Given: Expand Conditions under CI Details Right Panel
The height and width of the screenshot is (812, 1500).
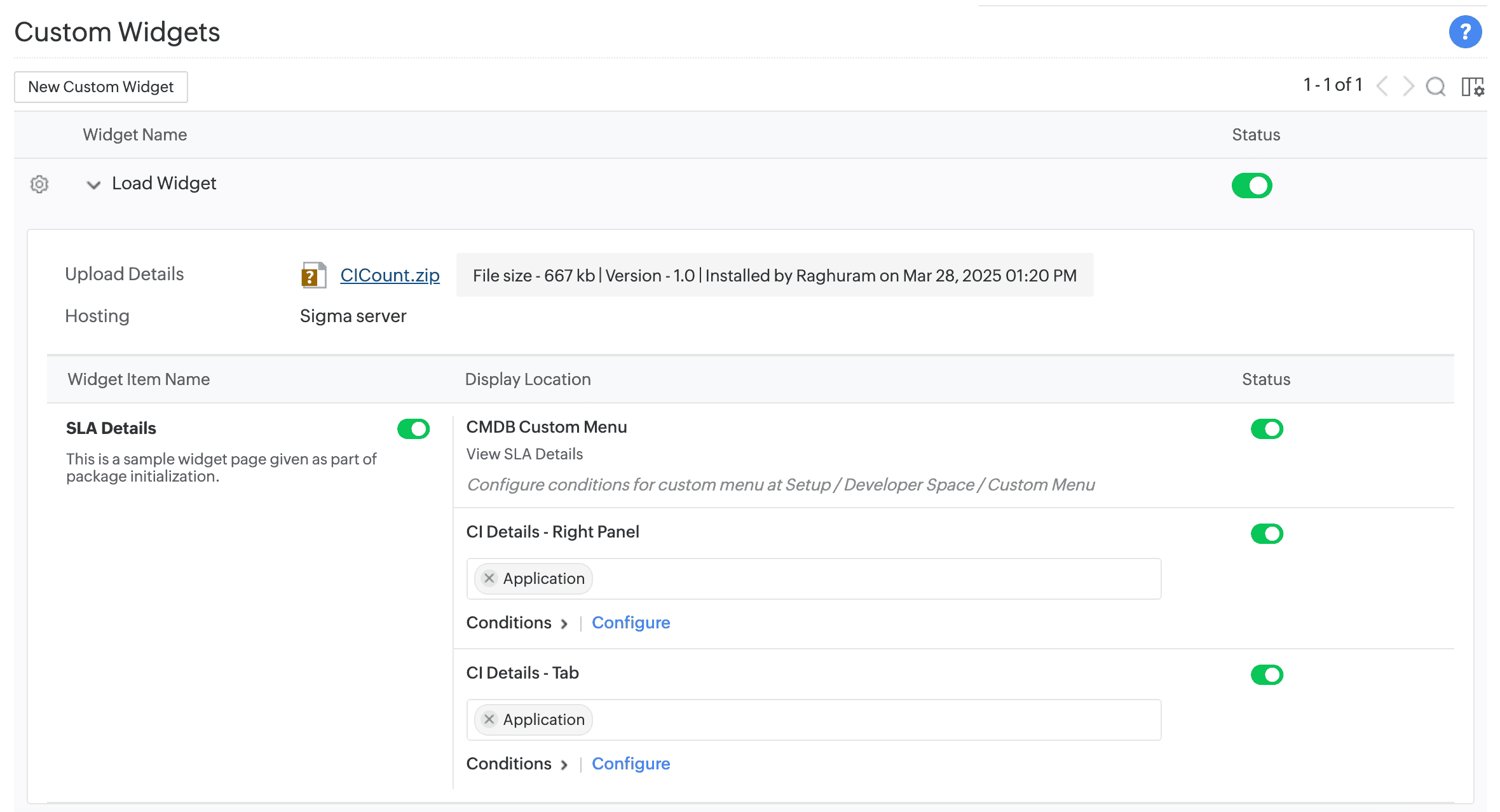Looking at the screenshot, I should (564, 623).
